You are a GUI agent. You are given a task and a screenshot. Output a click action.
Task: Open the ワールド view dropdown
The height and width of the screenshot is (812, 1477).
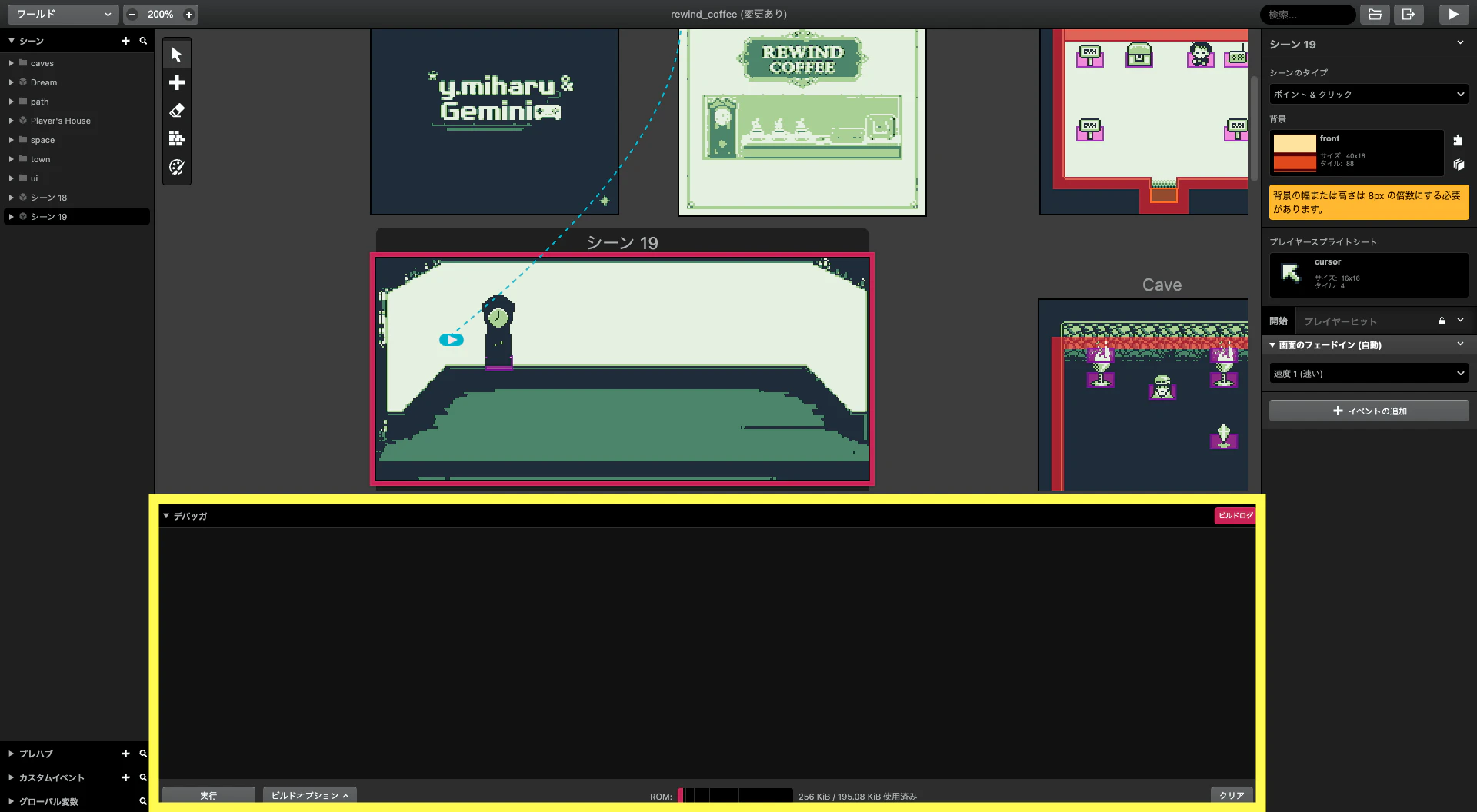(64, 15)
